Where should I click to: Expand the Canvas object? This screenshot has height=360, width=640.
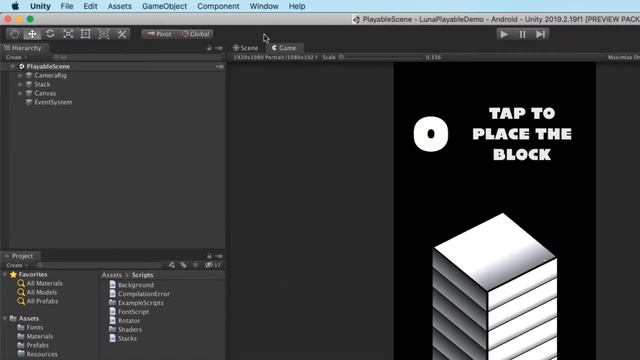[20, 93]
